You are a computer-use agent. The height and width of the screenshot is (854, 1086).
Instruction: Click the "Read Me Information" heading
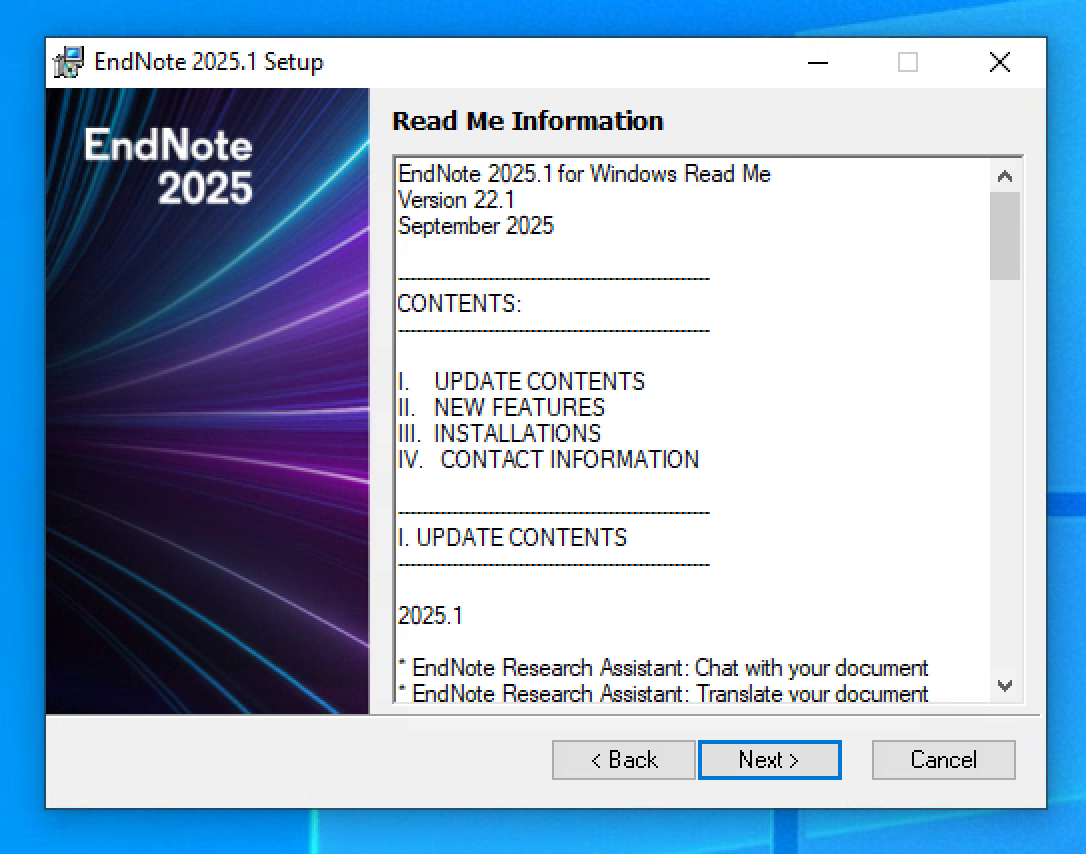[528, 121]
